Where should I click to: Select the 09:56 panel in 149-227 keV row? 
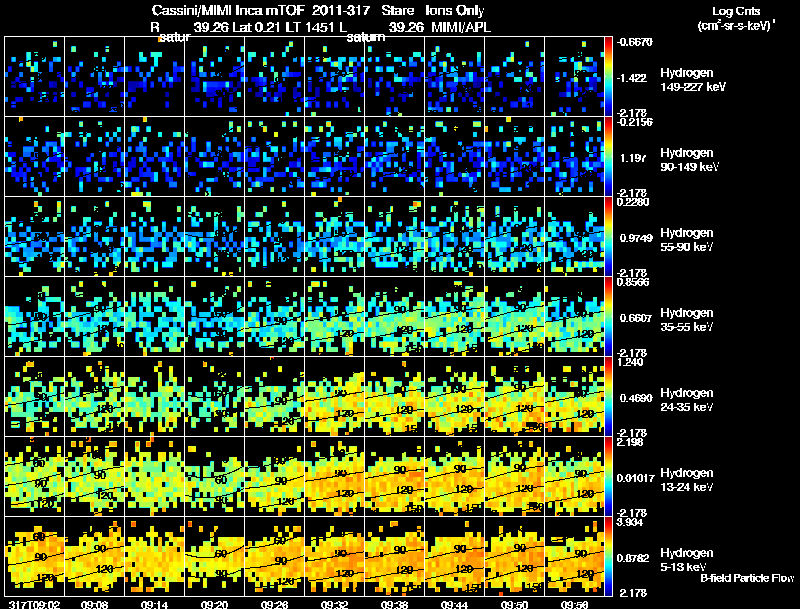[x=574, y=77]
